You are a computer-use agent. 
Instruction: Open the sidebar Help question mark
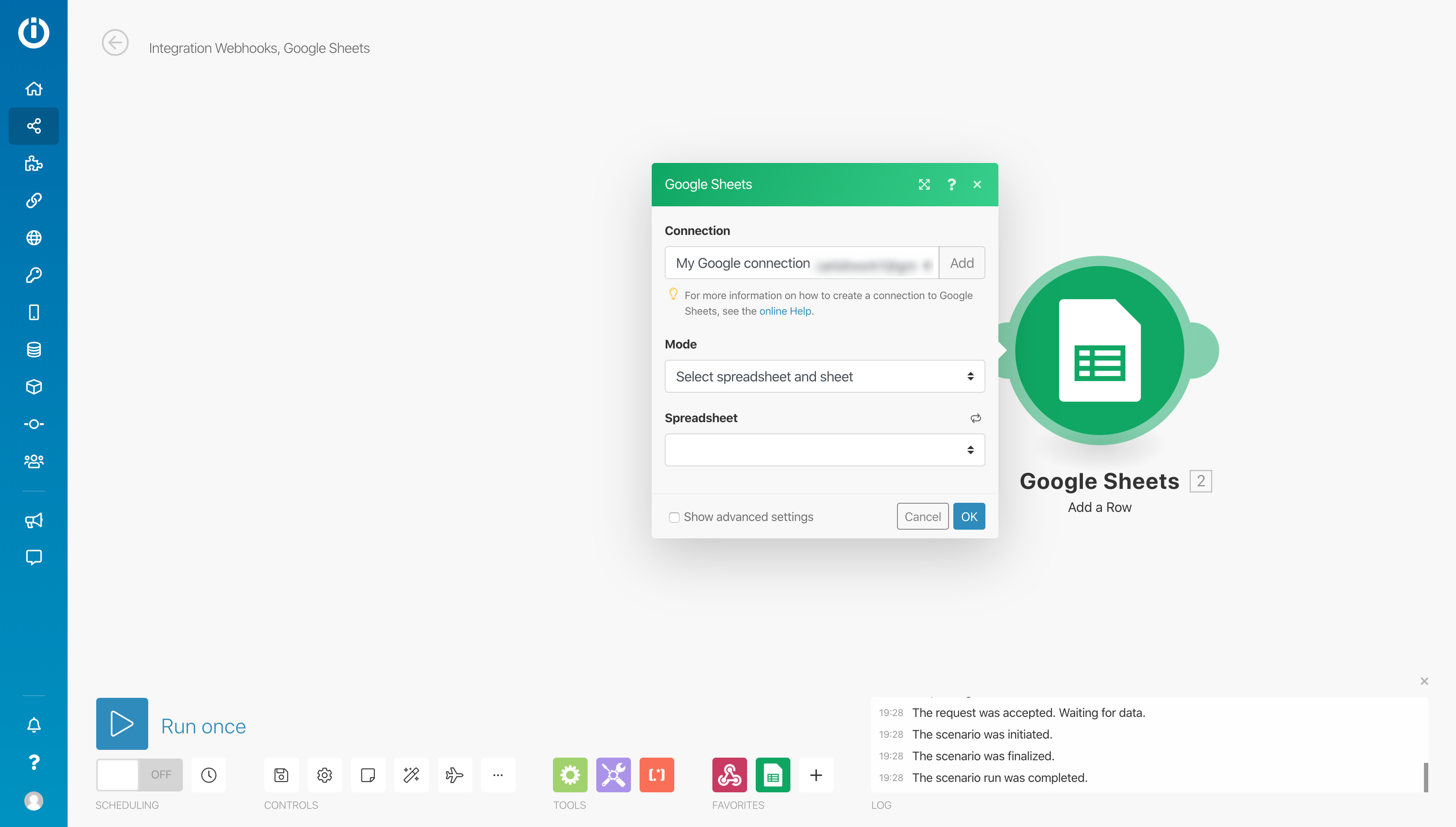(33, 762)
